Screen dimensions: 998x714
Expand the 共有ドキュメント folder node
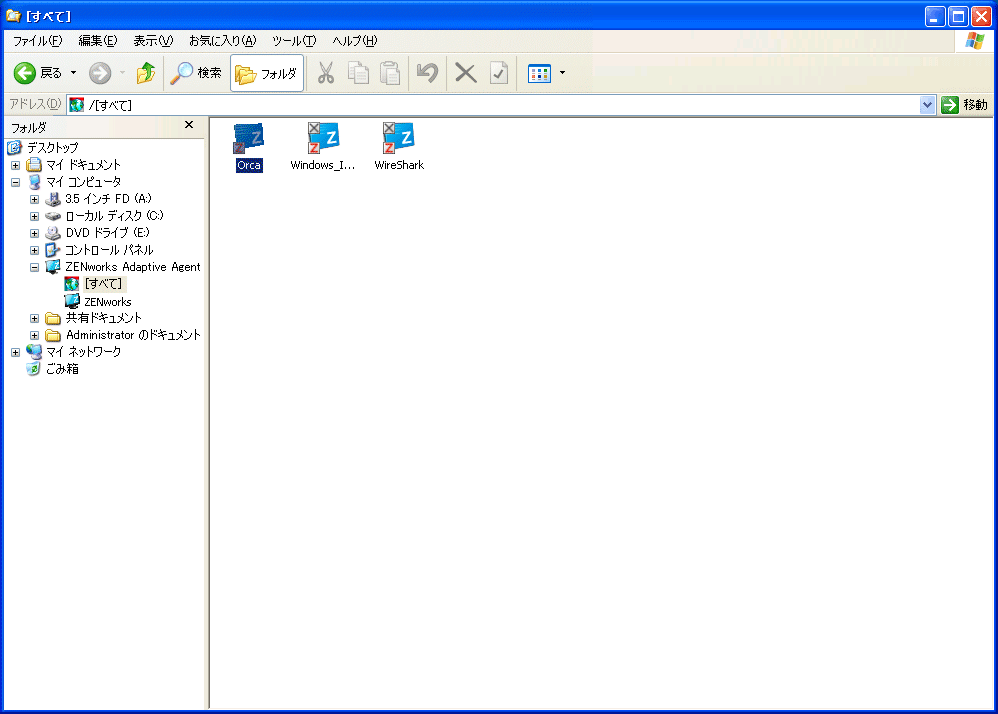(x=35, y=319)
